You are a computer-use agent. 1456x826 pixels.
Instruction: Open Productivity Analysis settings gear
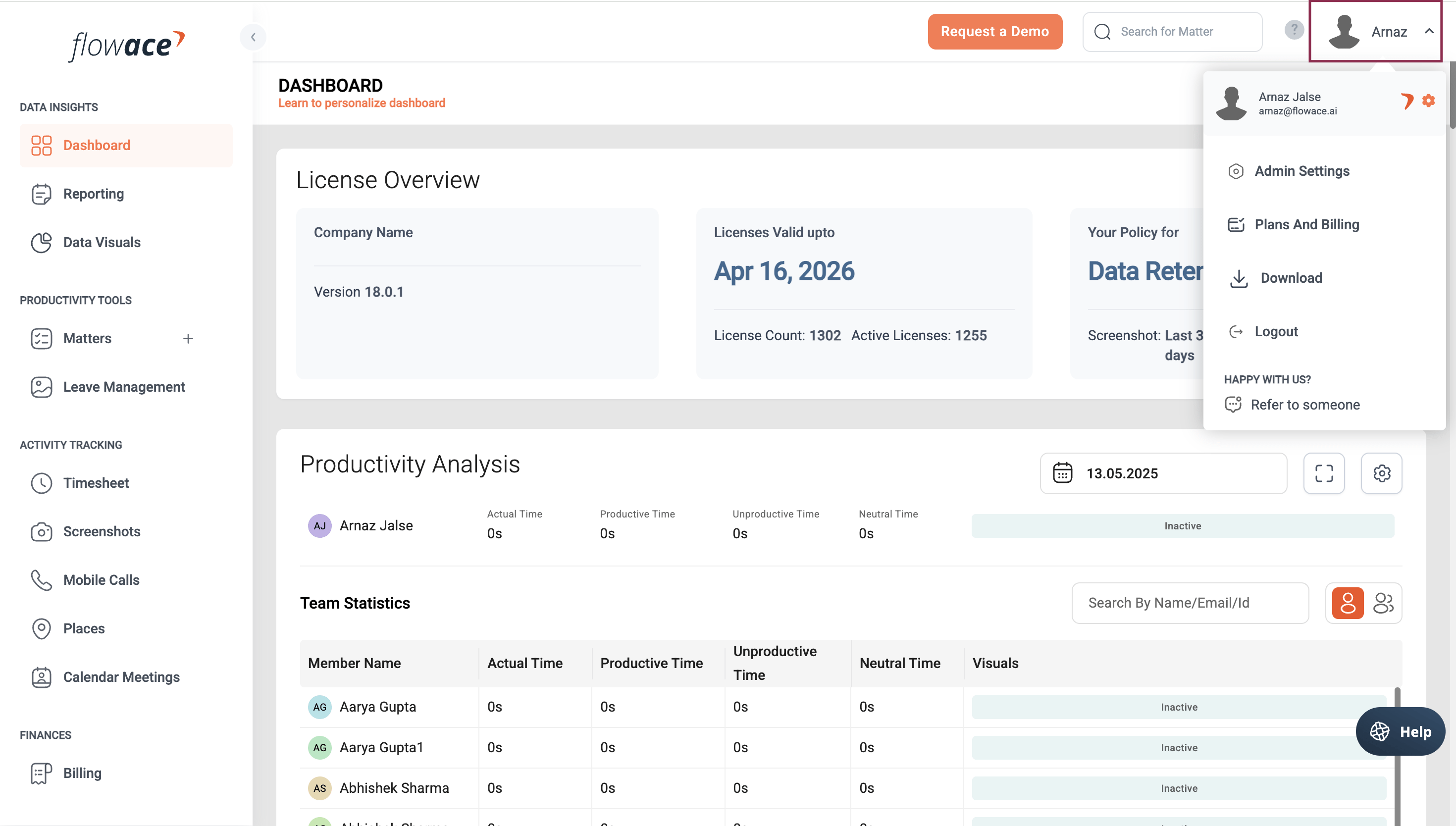coord(1381,474)
